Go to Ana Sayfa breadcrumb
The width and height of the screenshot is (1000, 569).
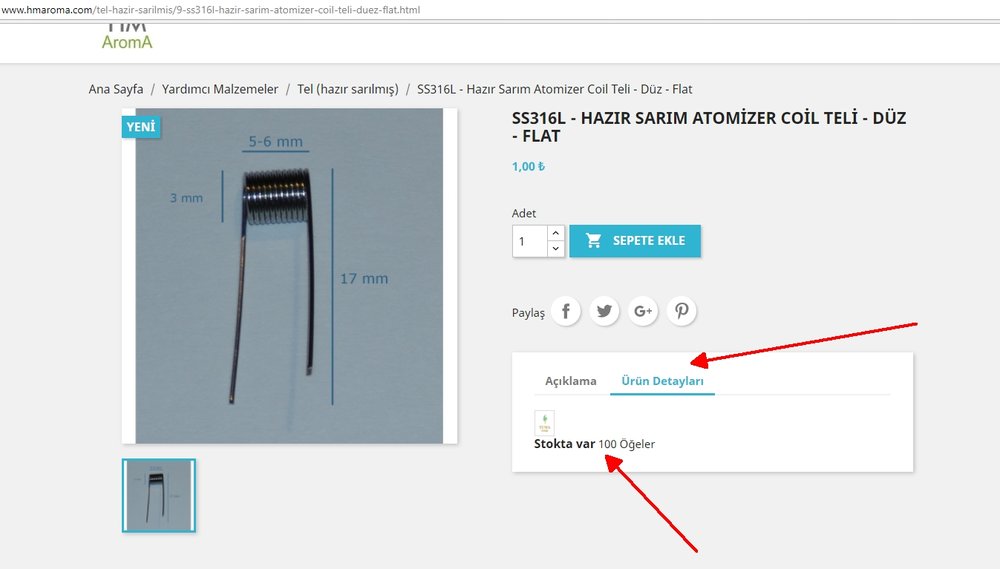116,89
